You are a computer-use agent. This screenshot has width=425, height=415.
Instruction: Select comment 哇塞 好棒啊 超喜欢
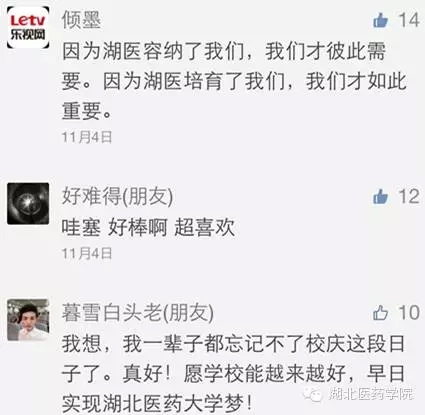pyautogui.click(x=148, y=228)
